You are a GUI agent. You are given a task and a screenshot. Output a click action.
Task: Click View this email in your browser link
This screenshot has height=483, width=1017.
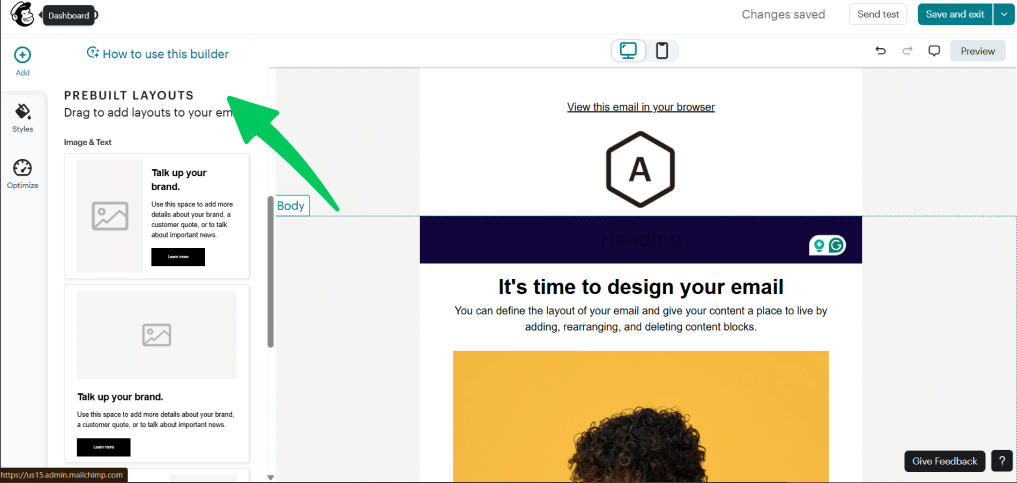641,107
